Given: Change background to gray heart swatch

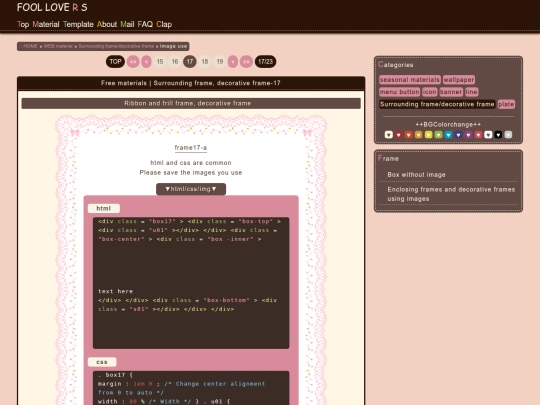Looking at the screenshot, I should [508, 135].
